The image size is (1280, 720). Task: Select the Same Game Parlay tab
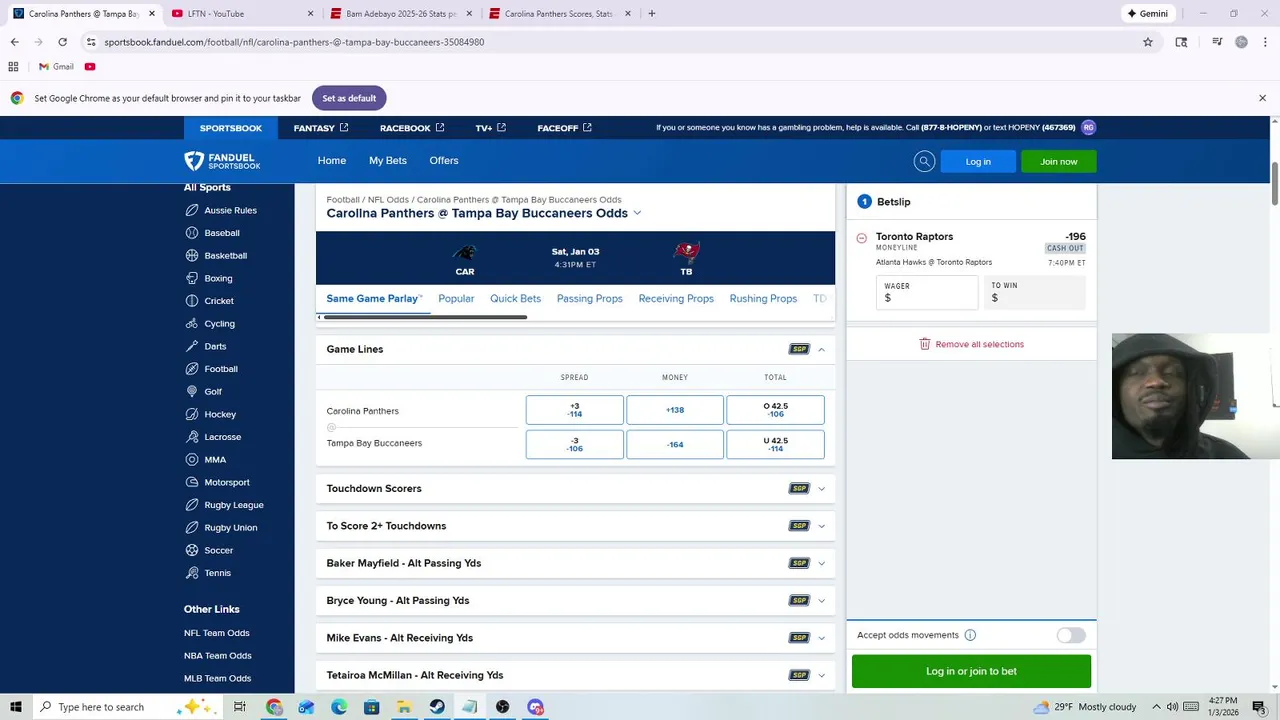click(x=374, y=299)
